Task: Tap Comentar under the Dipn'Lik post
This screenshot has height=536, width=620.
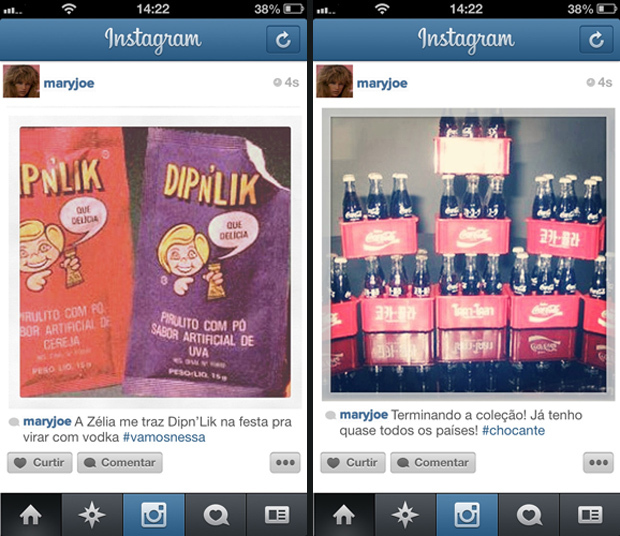Action: click(120, 462)
